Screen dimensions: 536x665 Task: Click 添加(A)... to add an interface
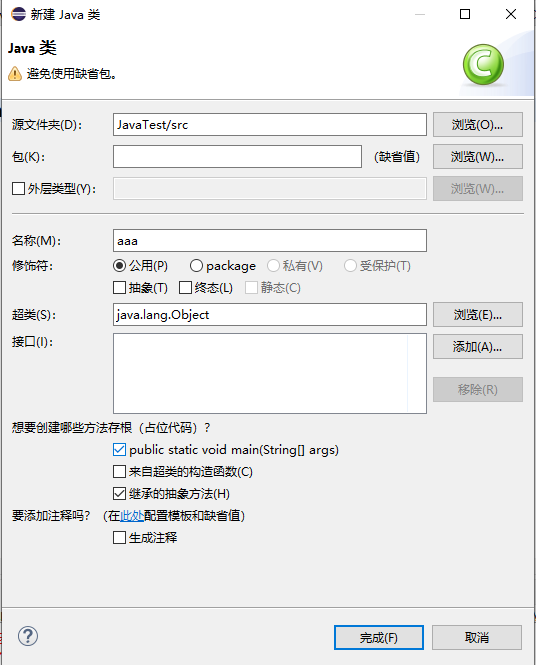tap(478, 346)
